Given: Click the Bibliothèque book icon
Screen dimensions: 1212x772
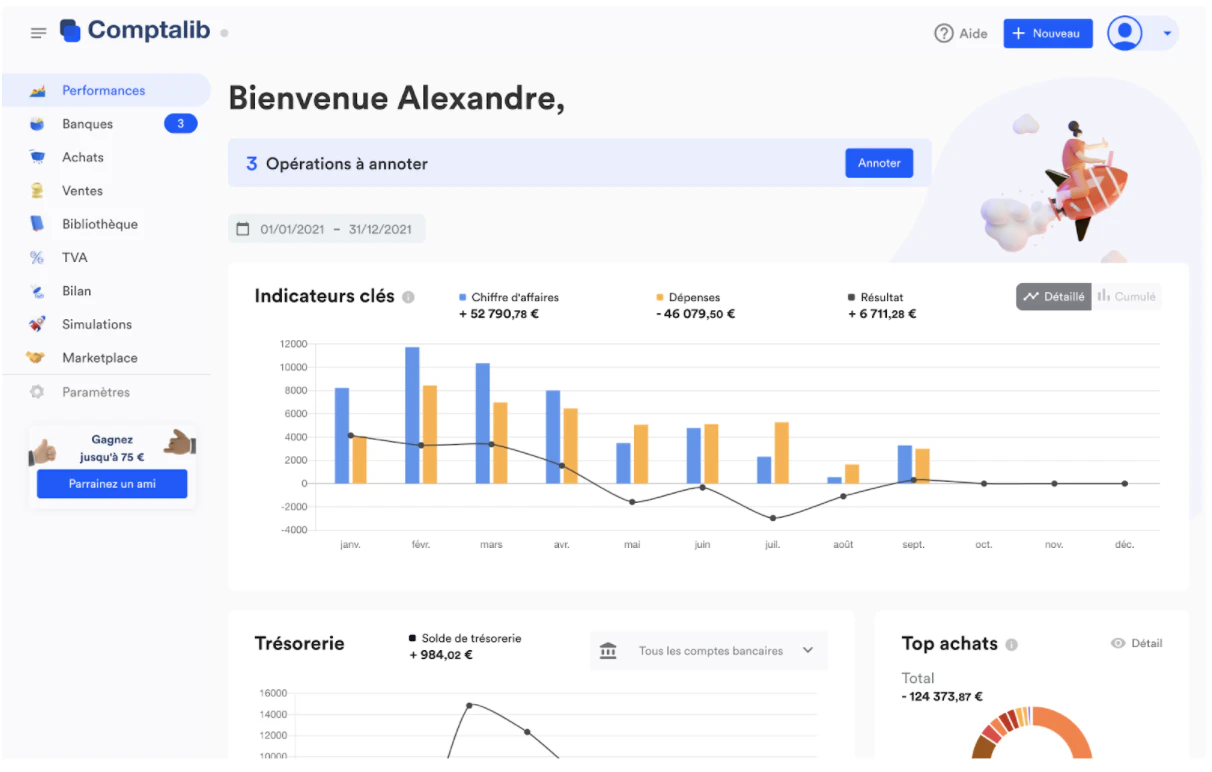Looking at the screenshot, I should point(37,224).
